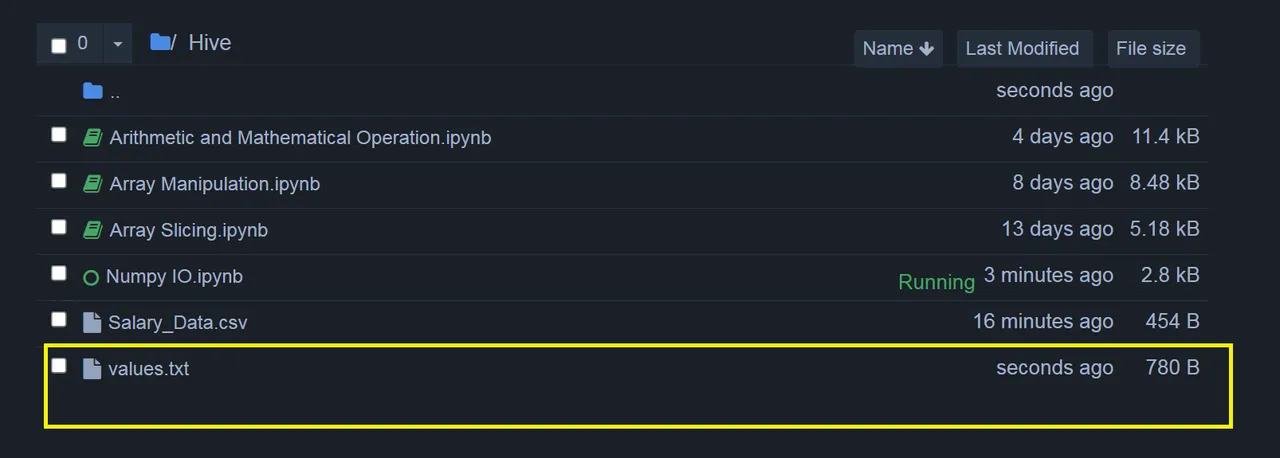Click the notebook icon beside Array Slicing.ipynb
The image size is (1280, 458).
[x=92, y=230]
